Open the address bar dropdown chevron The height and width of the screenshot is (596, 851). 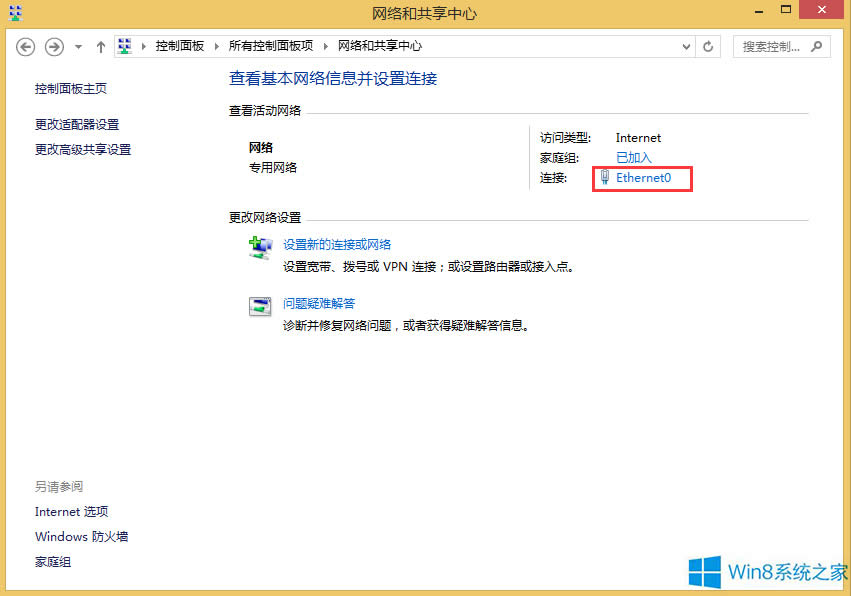(685, 46)
